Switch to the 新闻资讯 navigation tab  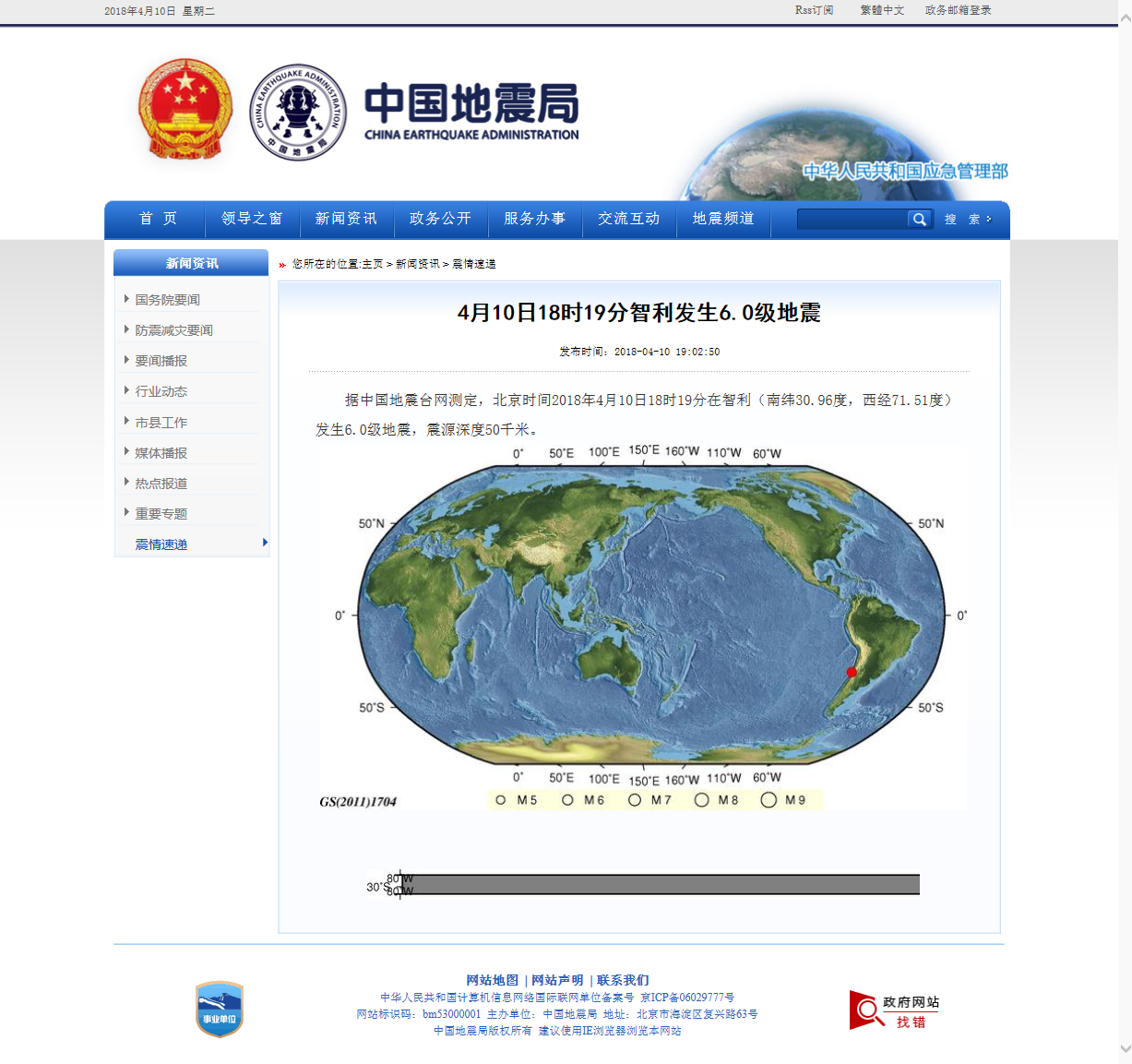point(346,219)
